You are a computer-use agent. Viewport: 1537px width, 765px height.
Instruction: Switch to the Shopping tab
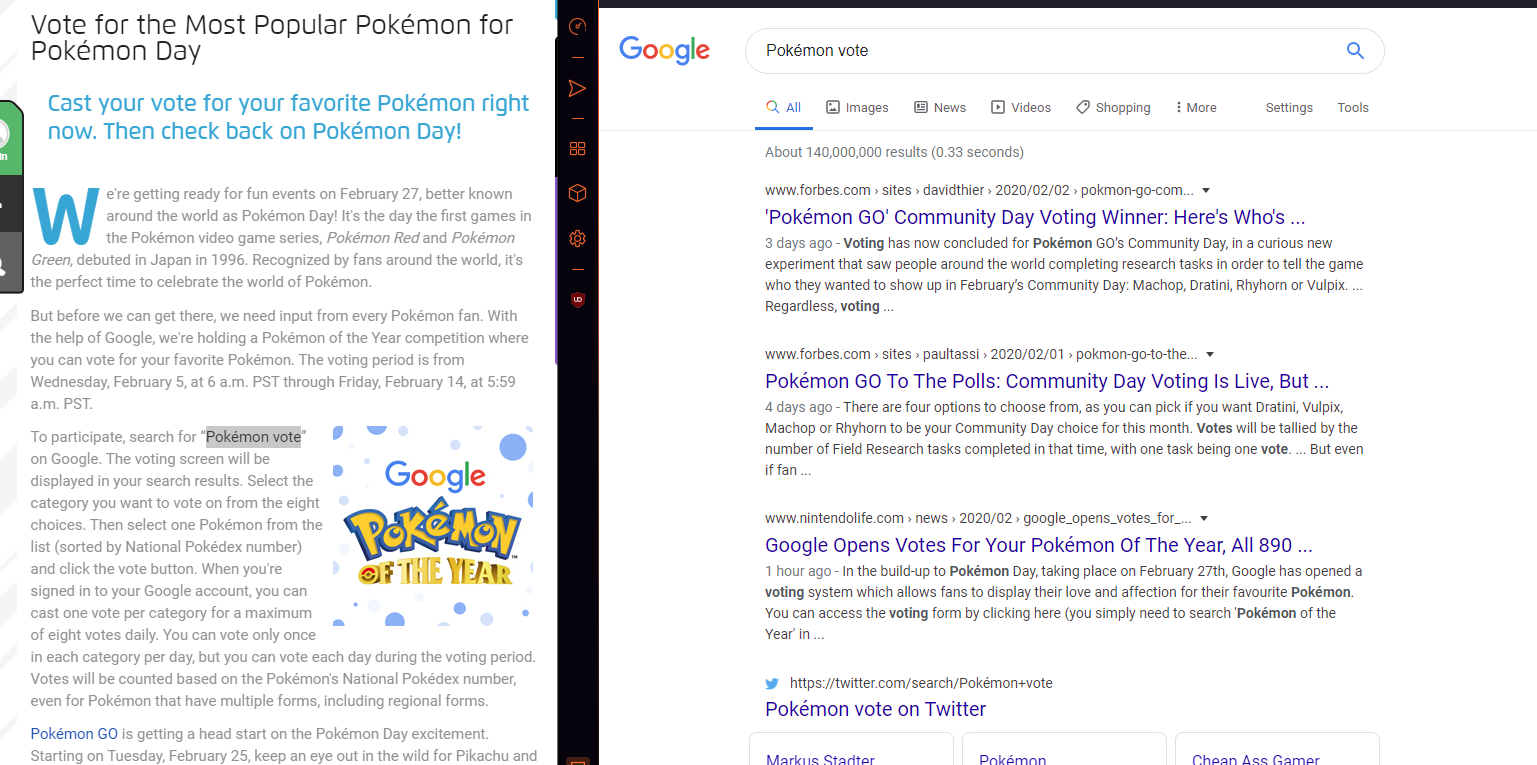(1113, 108)
